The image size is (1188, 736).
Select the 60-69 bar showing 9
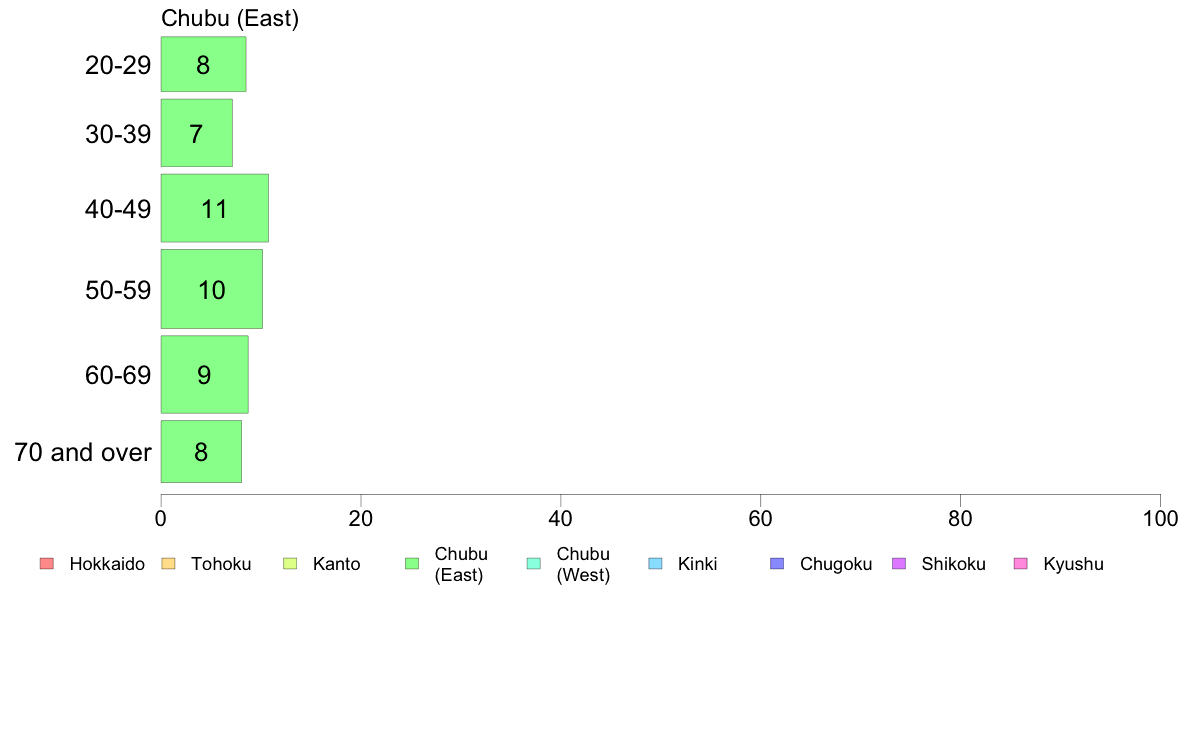(205, 374)
